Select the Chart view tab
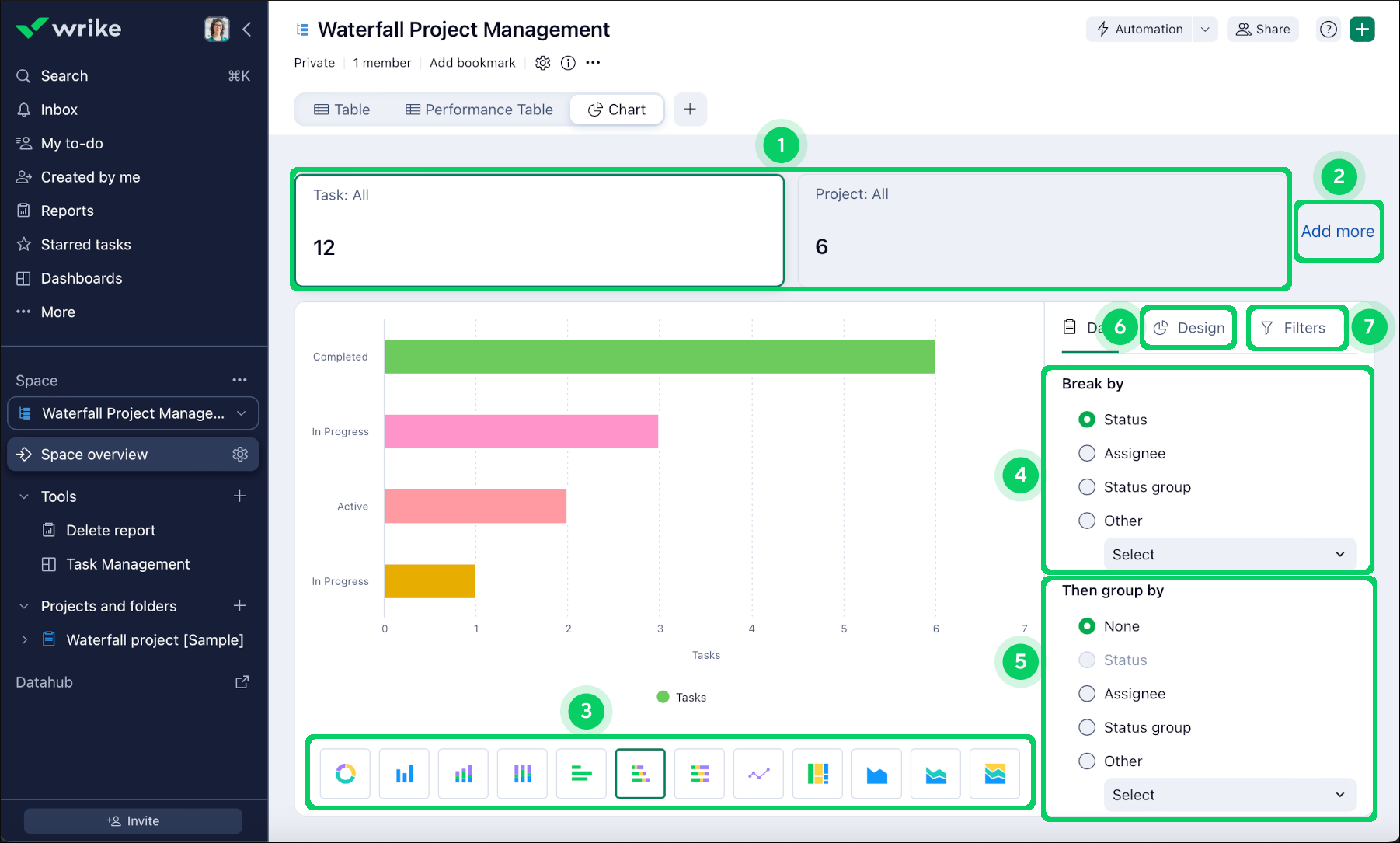The width and height of the screenshot is (1400, 843). tap(617, 110)
